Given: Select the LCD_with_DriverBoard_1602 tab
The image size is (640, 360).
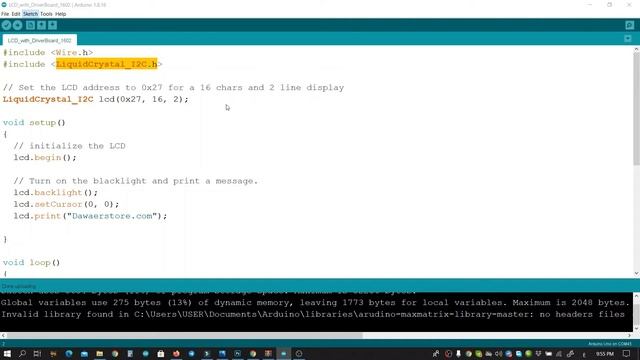Looking at the screenshot, I should pos(40,40).
